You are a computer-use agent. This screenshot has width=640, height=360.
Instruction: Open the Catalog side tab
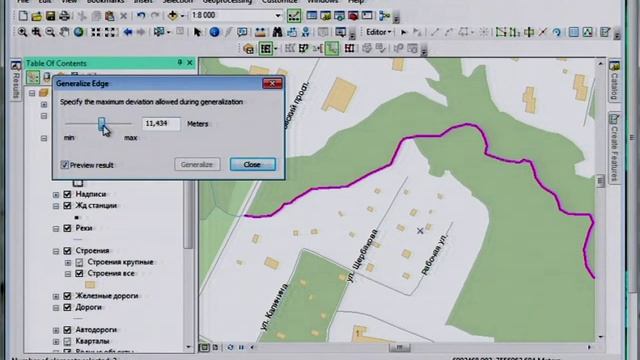pos(614,81)
